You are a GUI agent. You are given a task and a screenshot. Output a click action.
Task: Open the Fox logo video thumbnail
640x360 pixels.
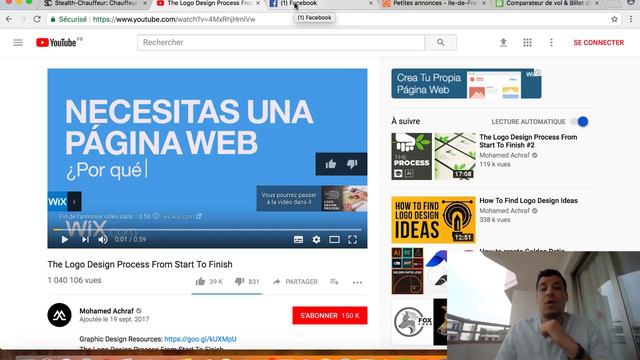pos(419,322)
